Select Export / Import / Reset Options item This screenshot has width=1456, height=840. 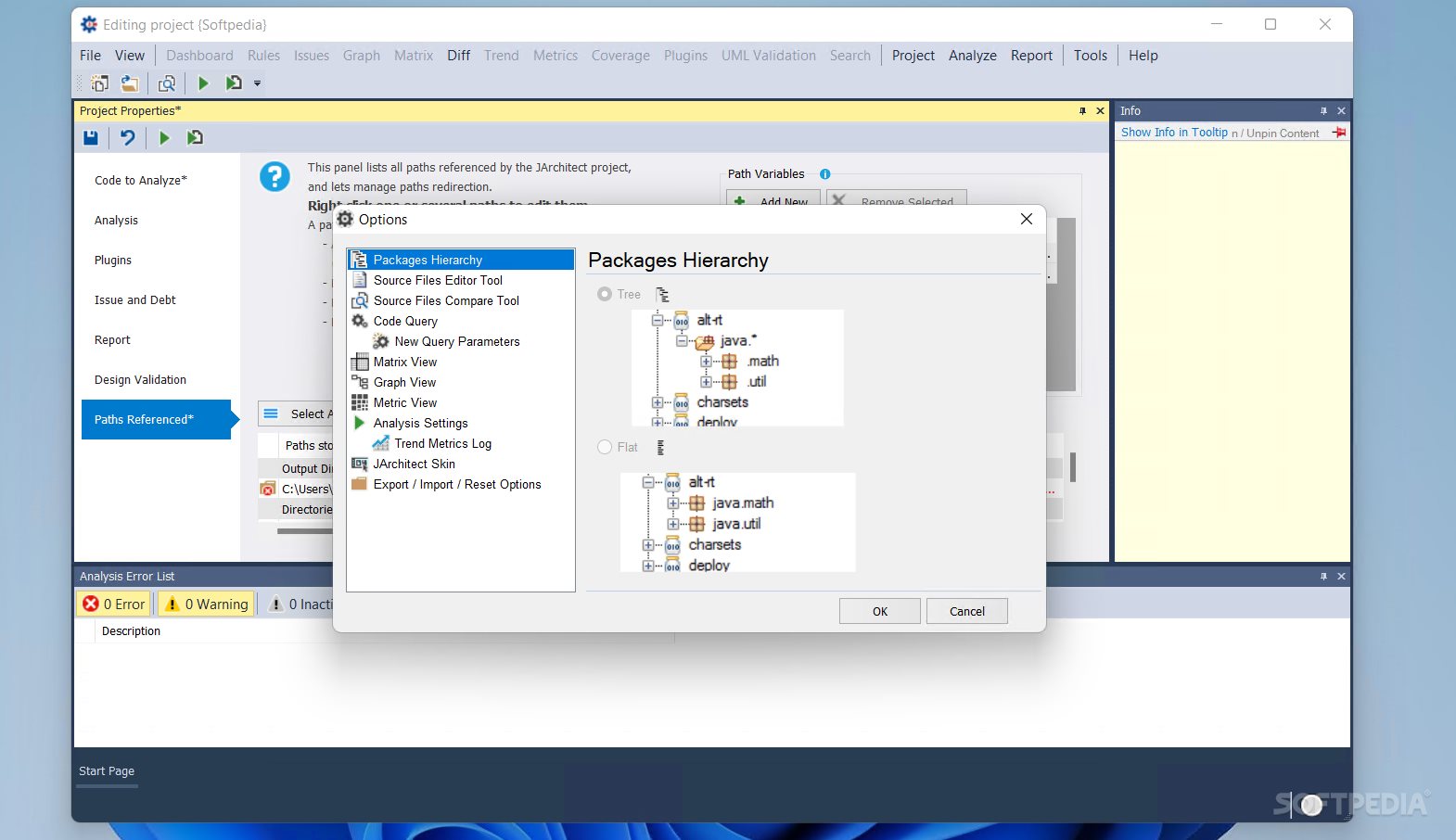point(457,484)
